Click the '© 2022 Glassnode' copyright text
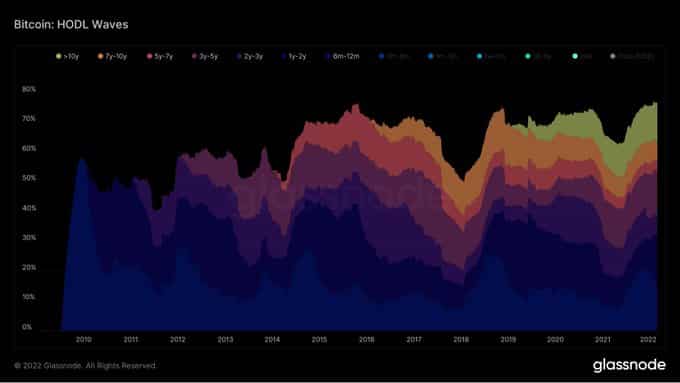This screenshot has width=680, height=383. click(85, 366)
